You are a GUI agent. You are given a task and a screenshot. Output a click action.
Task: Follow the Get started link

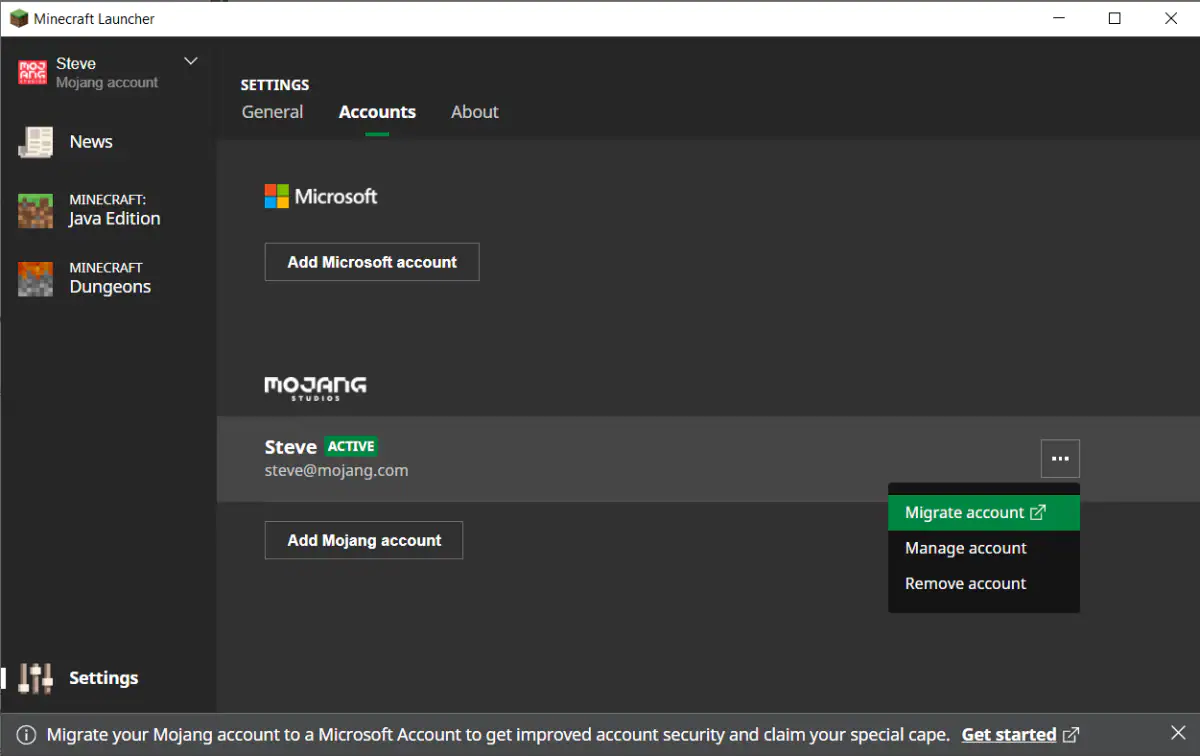[1009, 735]
